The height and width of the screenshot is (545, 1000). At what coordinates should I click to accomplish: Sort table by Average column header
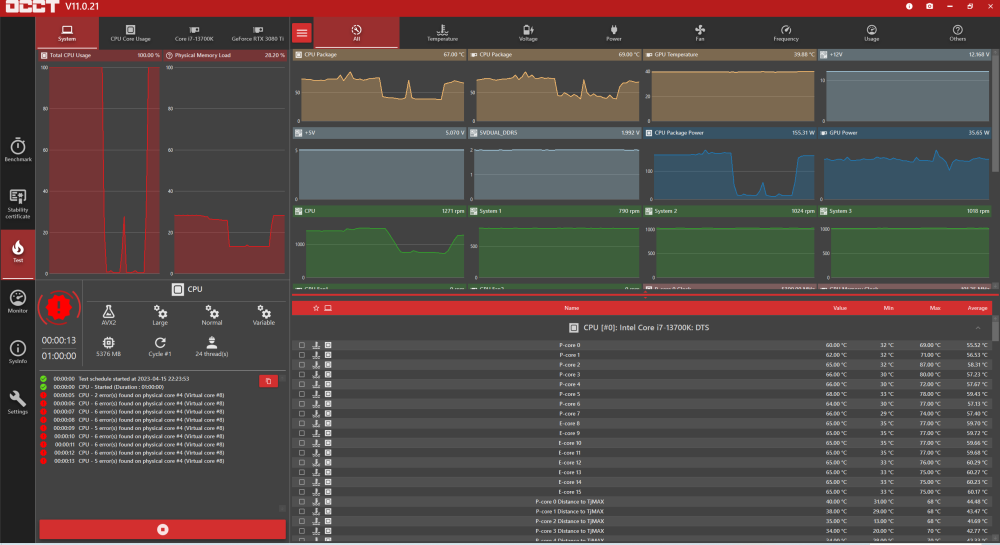pos(977,308)
